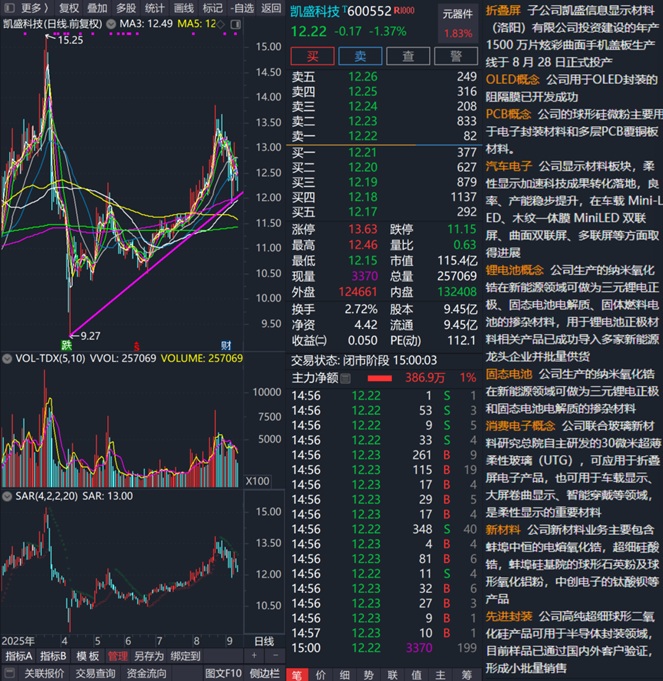663x681 pixels.
Task: Click the stock code 600552
Action: click(x=369, y=11)
